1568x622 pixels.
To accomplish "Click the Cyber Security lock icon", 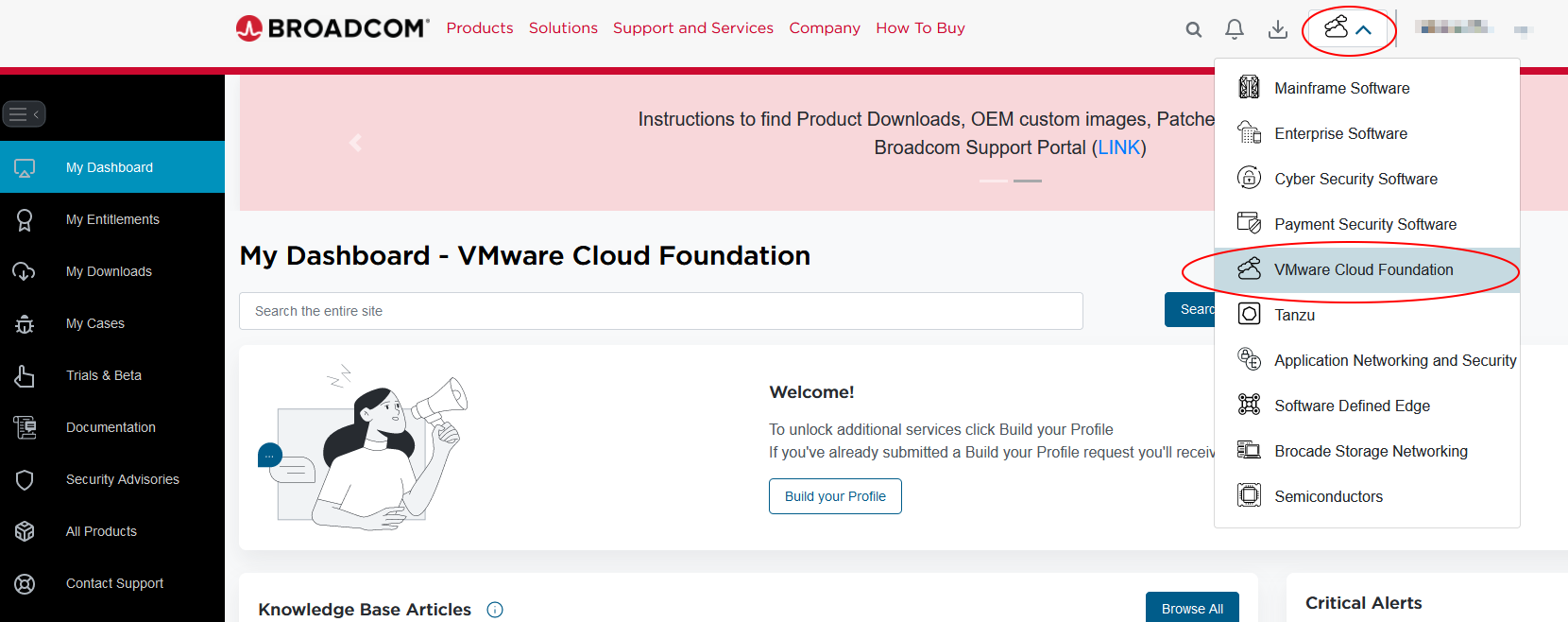I will pyautogui.click(x=1249, y=178).
